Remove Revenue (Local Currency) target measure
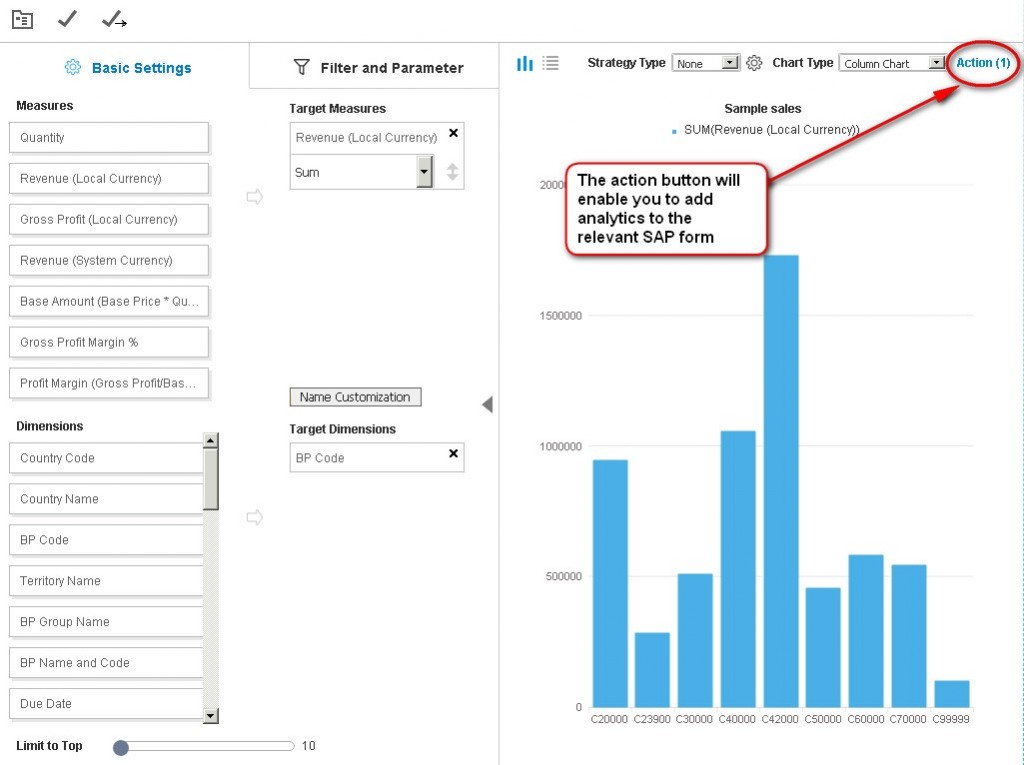 click(453, 132)
